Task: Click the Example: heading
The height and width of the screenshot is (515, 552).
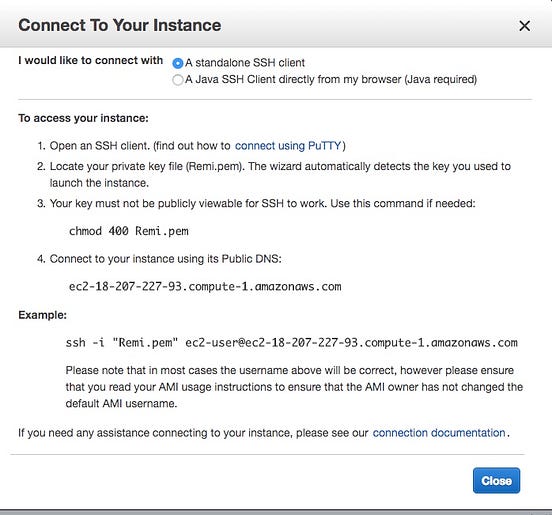Action: [43, 315]
